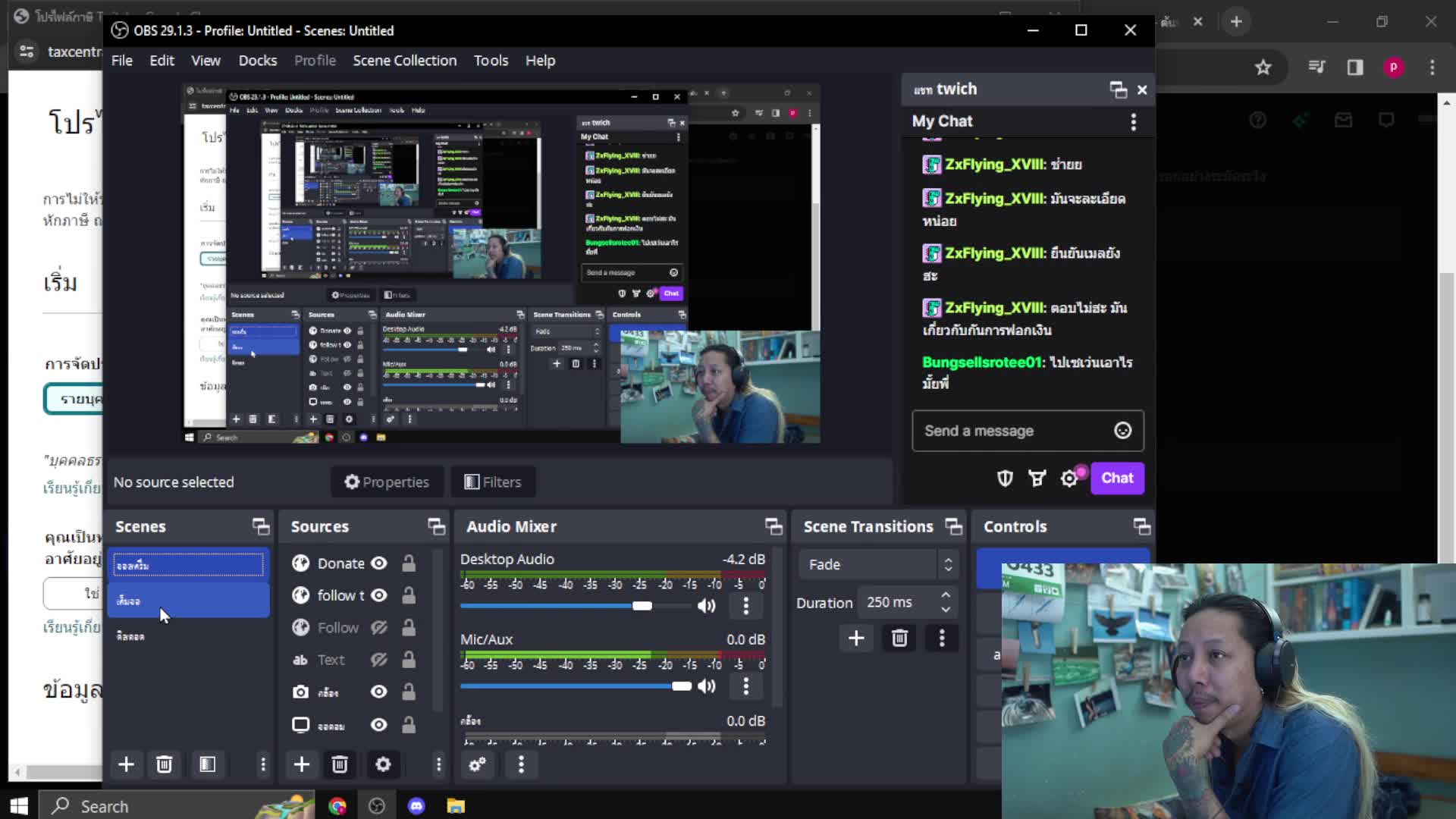Screen dimensions: 1456x819
Task: Open Sources toolbar more options menu
Action: pyautogui.click(x=438, y=764)
